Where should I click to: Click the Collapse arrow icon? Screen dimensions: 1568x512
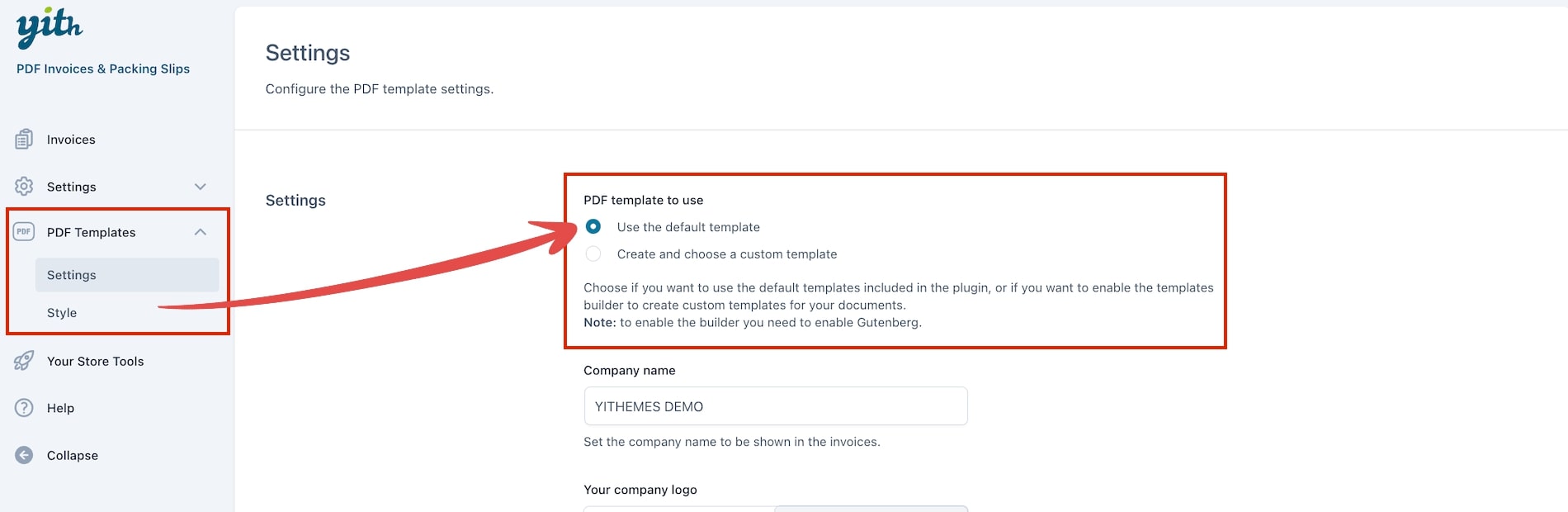(x=24, y=455)
